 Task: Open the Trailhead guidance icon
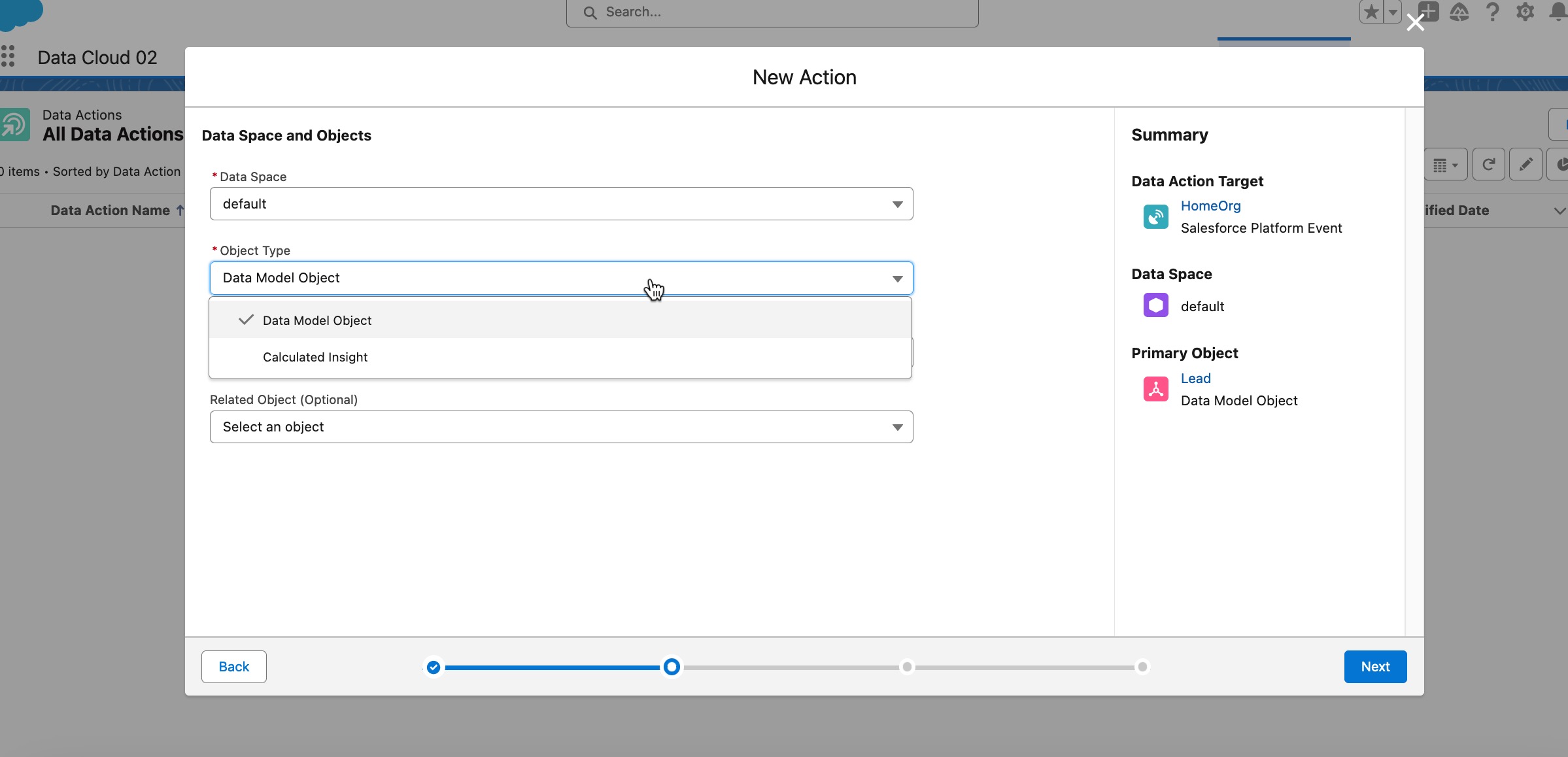(1459, 12)
